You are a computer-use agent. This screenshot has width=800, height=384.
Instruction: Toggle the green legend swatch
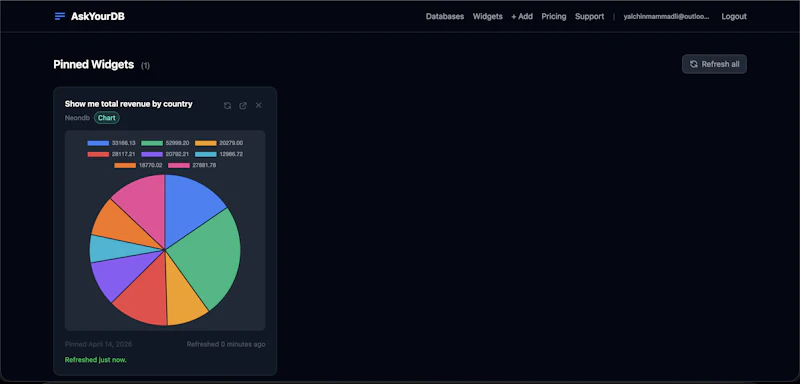click(152, 143)
